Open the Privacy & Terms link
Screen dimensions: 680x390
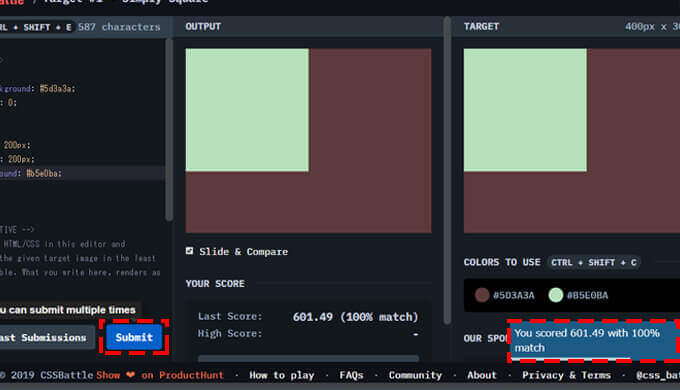(566, 375)
